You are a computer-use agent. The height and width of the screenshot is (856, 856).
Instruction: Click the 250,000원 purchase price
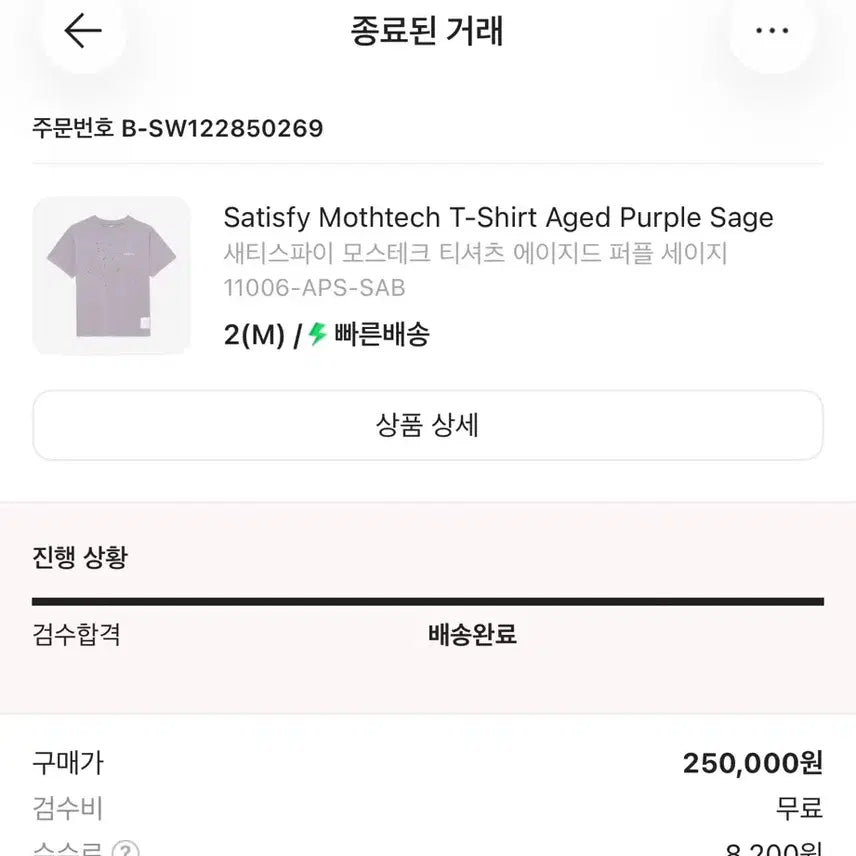tap(752, 763)
